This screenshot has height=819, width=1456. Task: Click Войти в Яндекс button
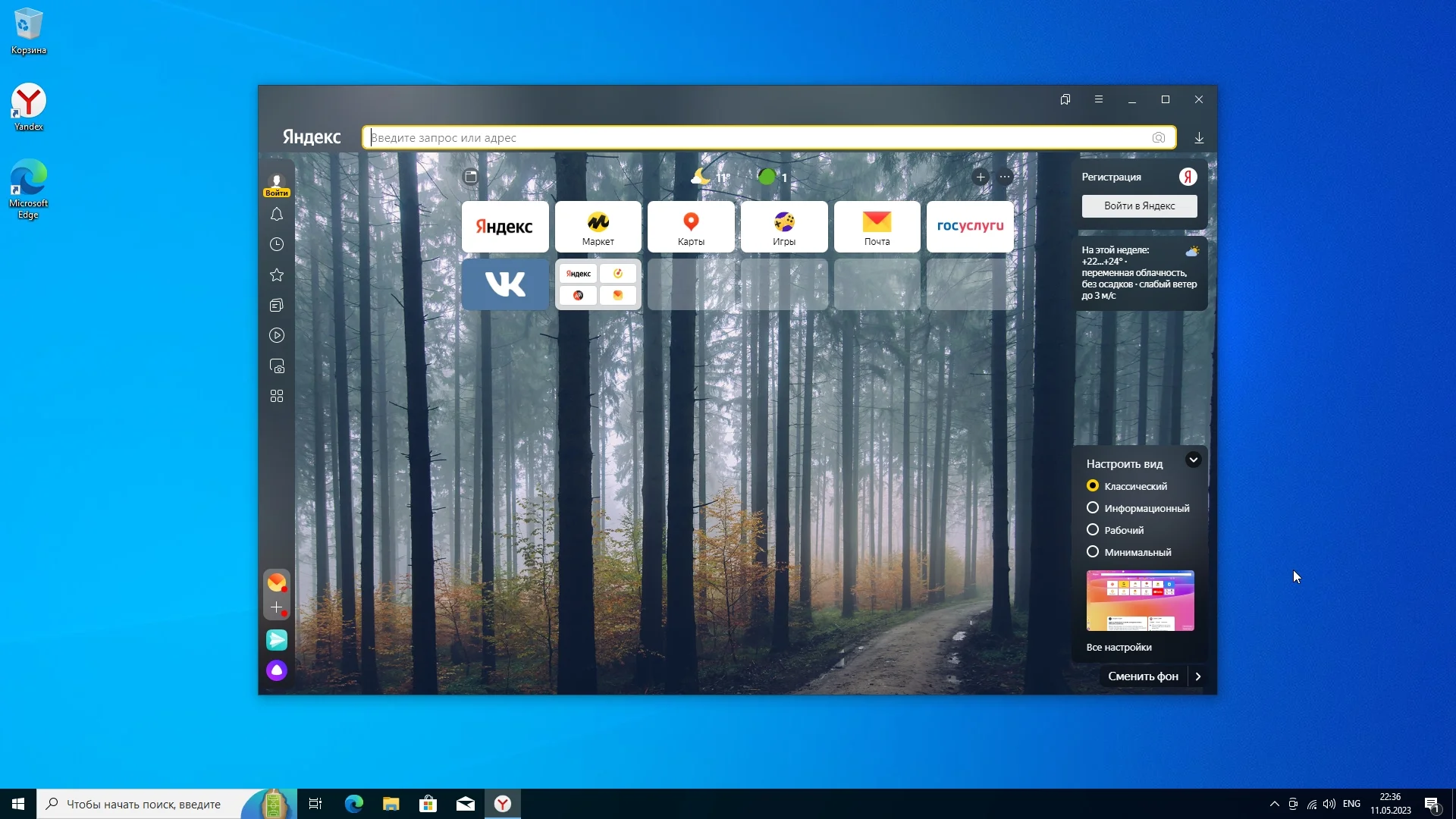point(1139,206)
